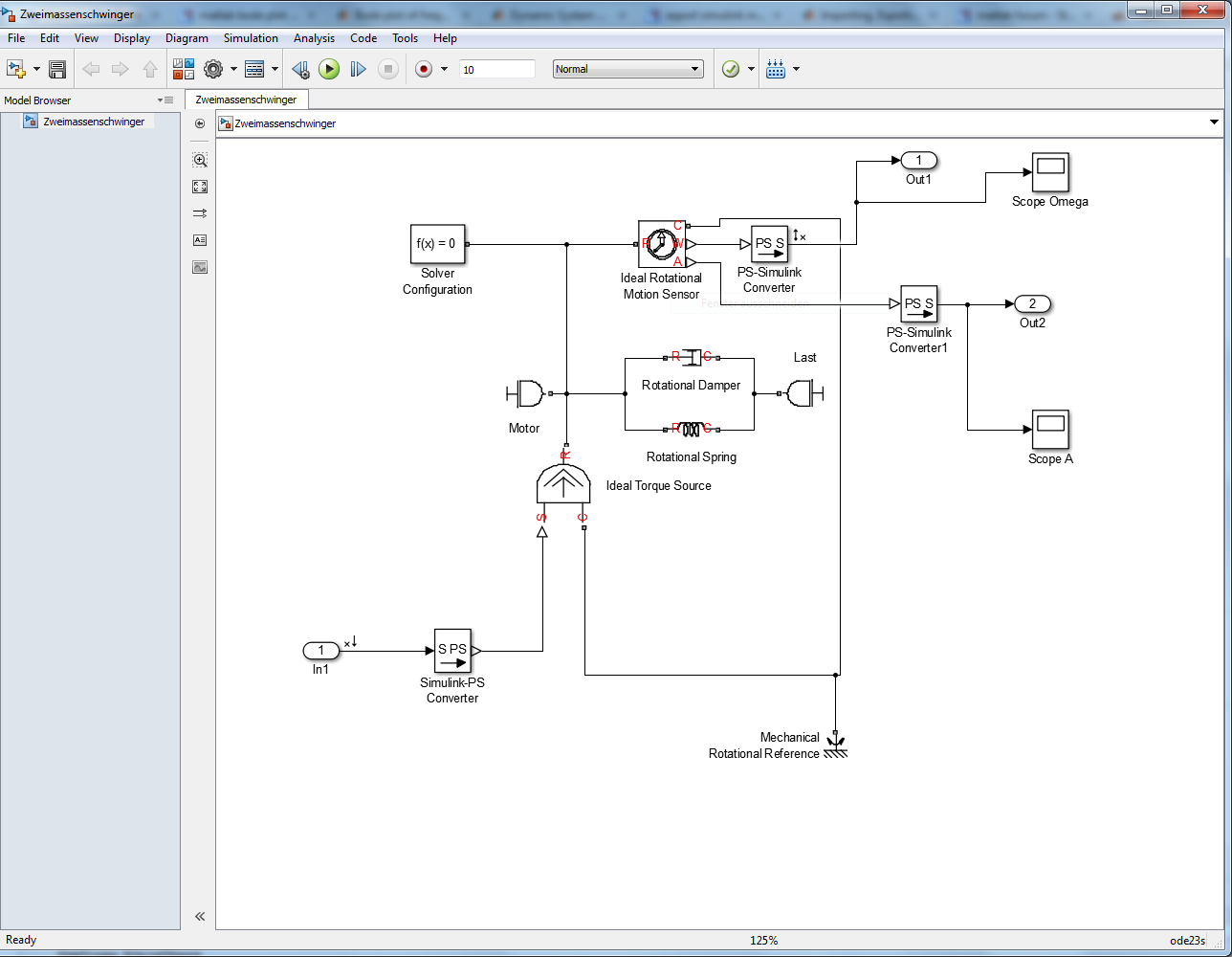
Task: Expand the Model Browser options dropdown arrow
Action: (x=161, y=100)
